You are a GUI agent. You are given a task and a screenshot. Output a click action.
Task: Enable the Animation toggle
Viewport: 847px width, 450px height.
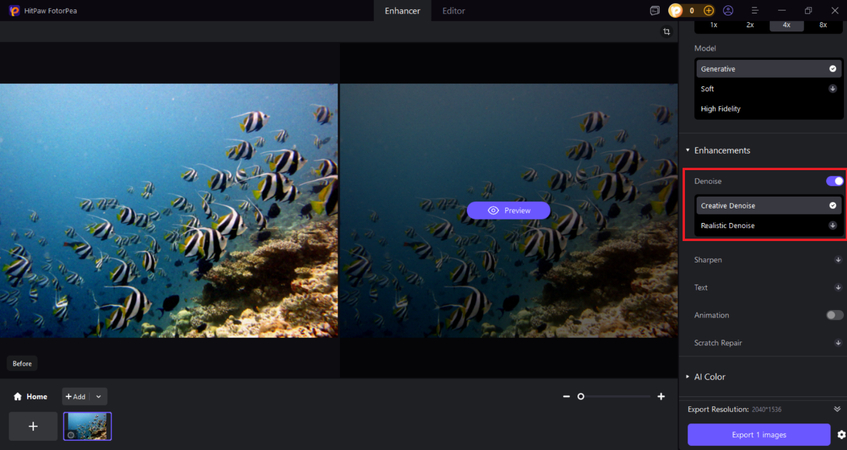[x=834, y=315]
